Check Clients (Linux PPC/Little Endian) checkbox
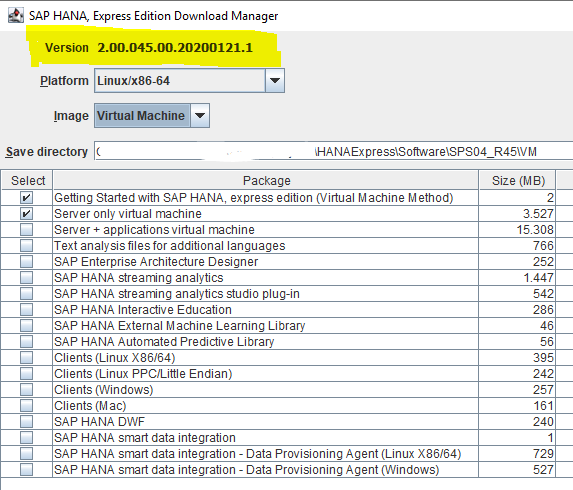This screenshot has width=573, height=490. (x=26, y=374)
